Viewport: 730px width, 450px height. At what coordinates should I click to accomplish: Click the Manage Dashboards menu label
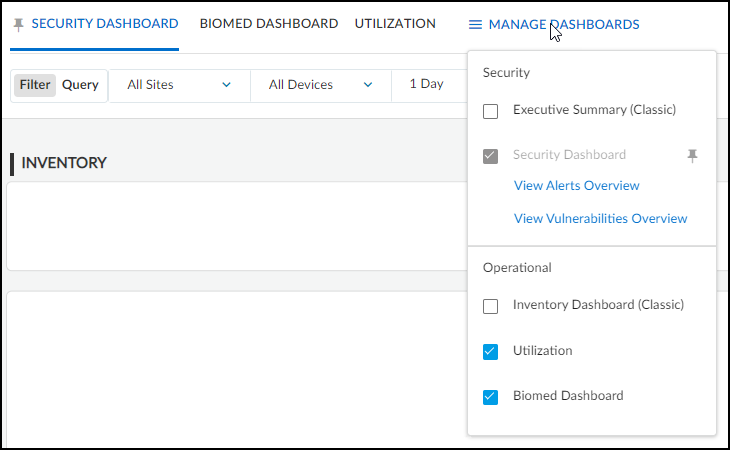coord(564,24)
